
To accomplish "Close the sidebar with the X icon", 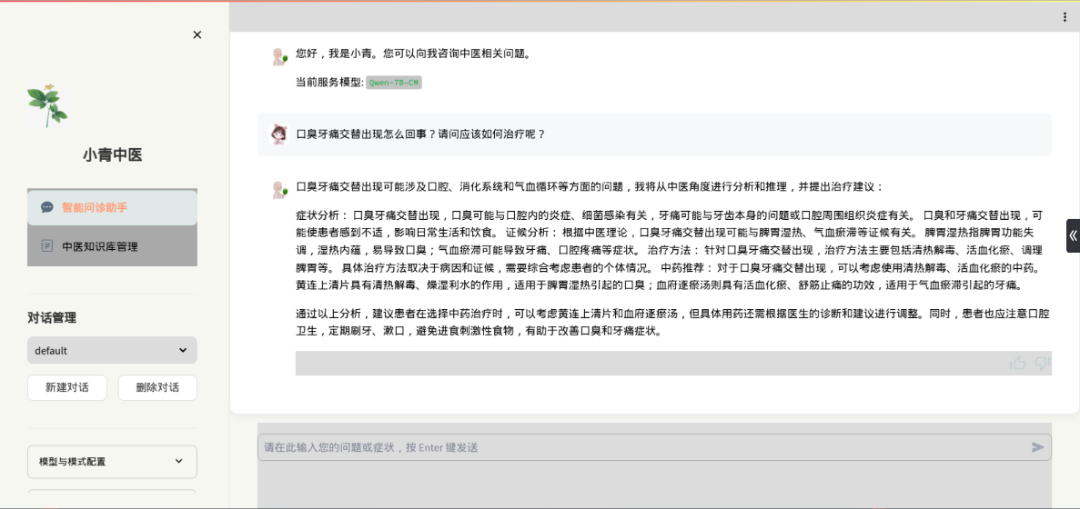I will pos(197,35).
